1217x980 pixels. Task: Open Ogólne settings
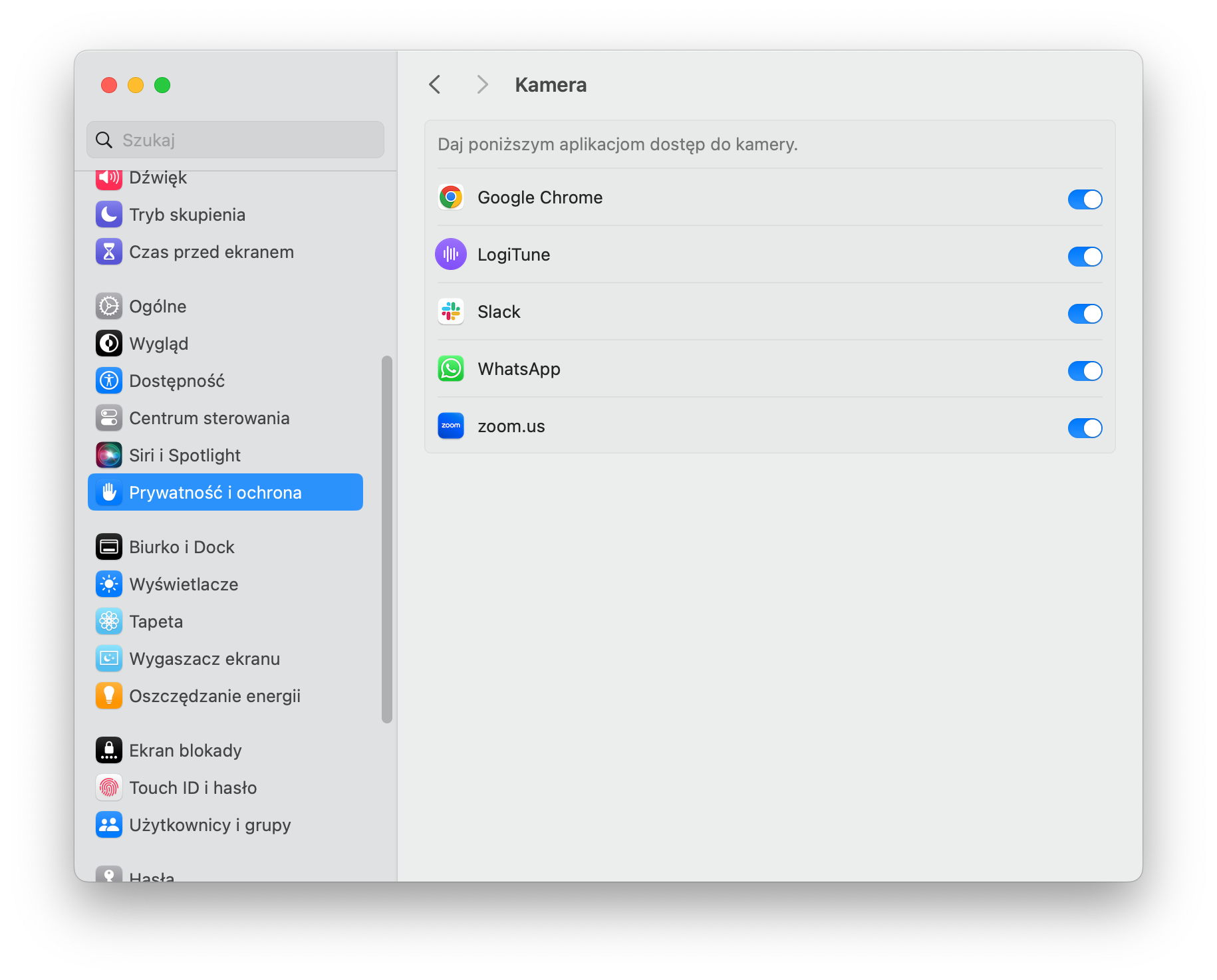tap(158, 306)
